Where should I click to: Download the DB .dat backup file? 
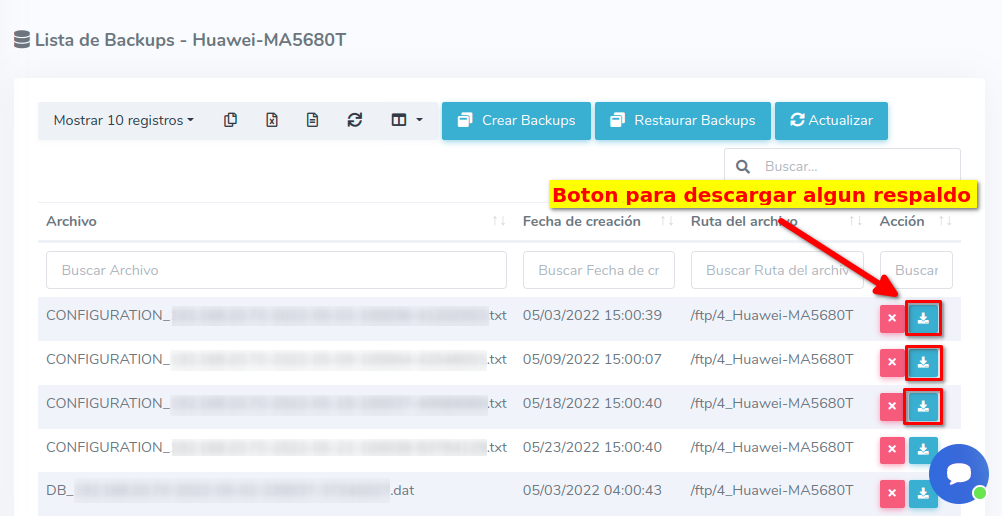[923, 493]
